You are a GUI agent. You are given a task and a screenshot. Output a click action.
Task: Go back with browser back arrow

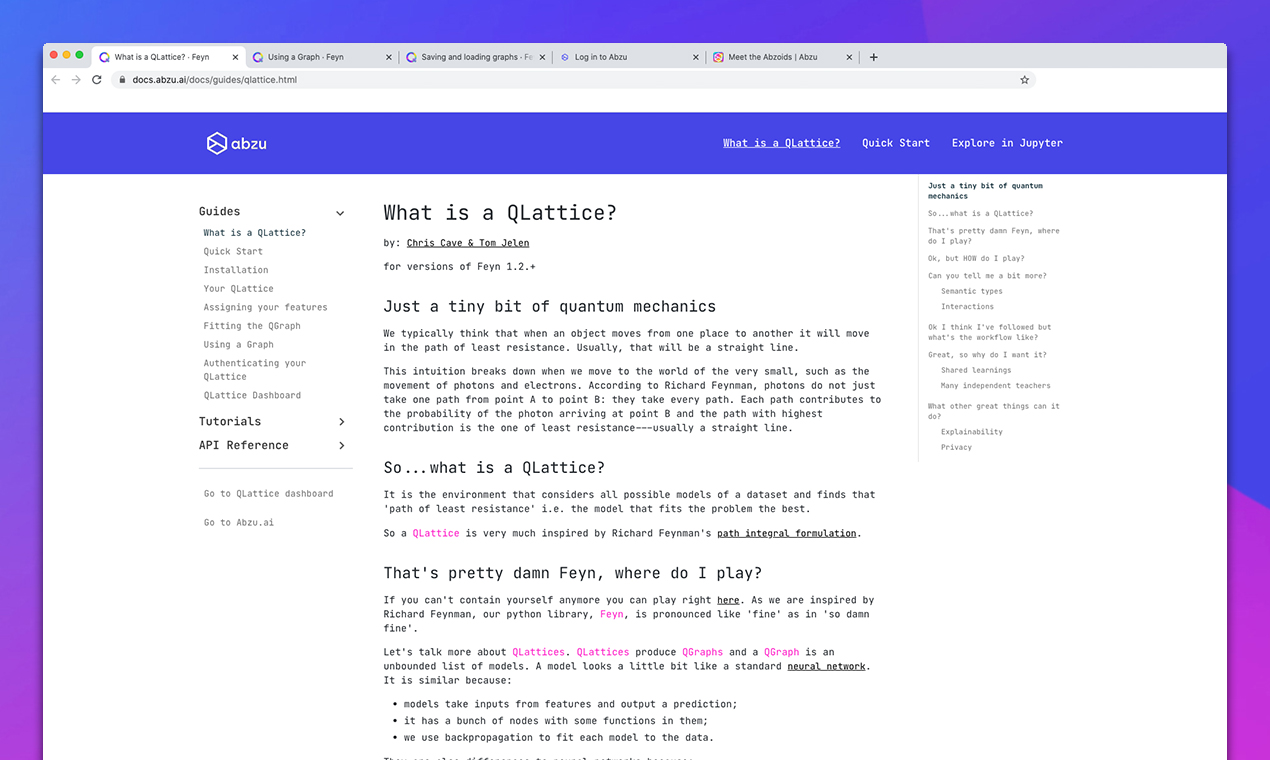(56, 80)
